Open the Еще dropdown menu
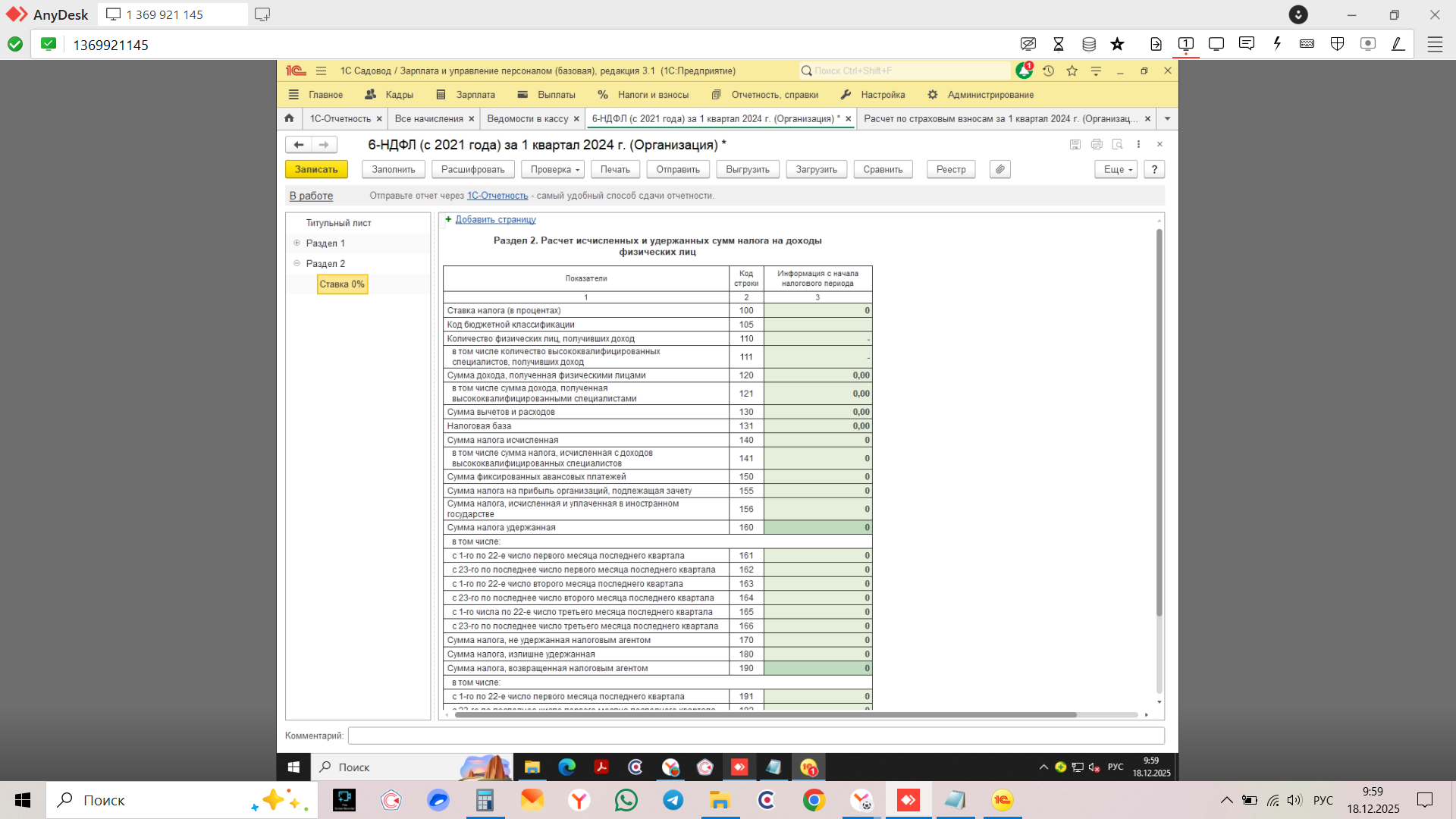This screenshot has height=819, width=1456. pos(1115,169)
